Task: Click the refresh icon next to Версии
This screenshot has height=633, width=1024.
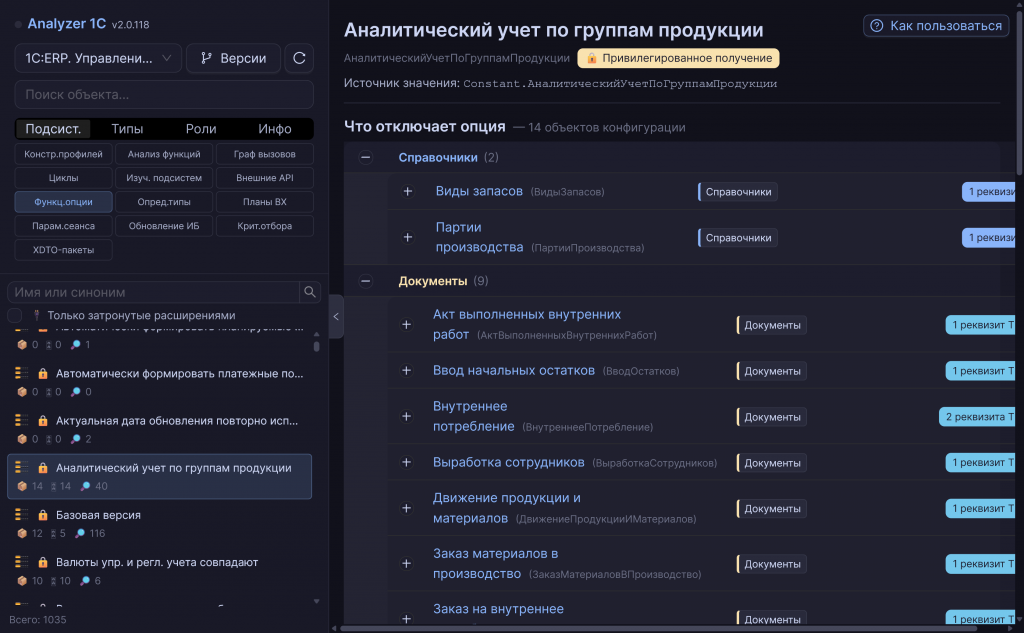Action: (299, 58)
